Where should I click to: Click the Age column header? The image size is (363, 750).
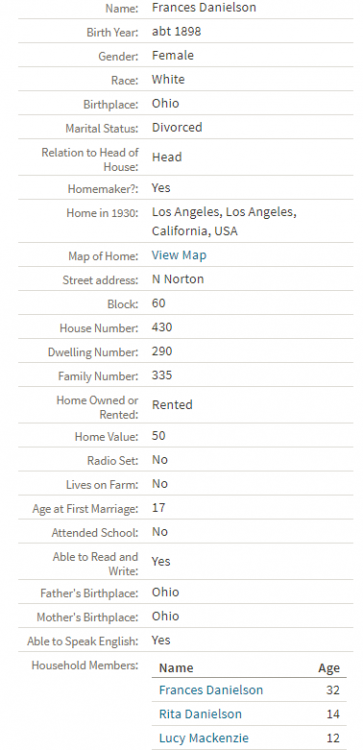pyautogui.click(x=329, y=668)
